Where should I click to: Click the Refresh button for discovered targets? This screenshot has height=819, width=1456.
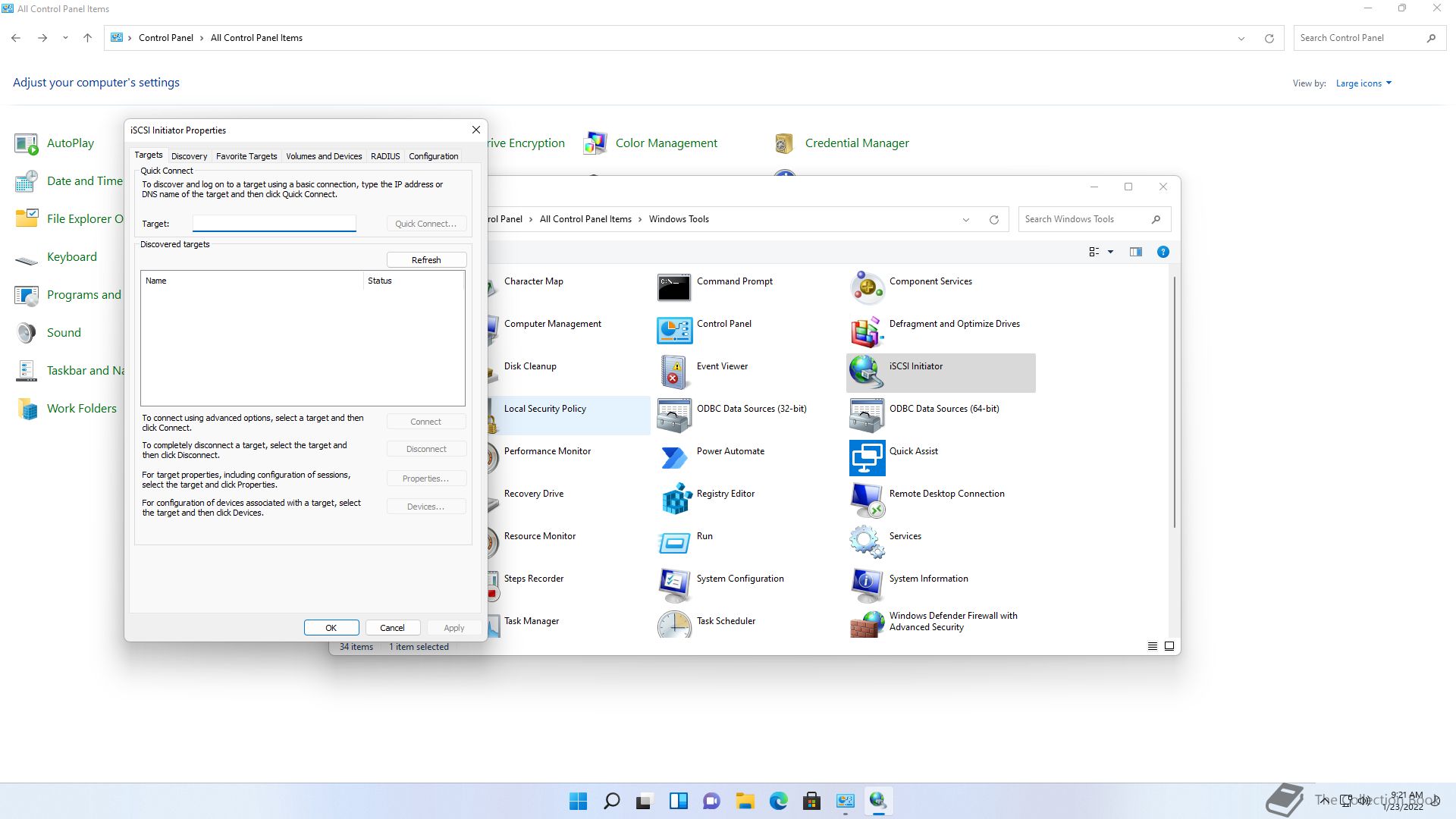coord(426,260)
